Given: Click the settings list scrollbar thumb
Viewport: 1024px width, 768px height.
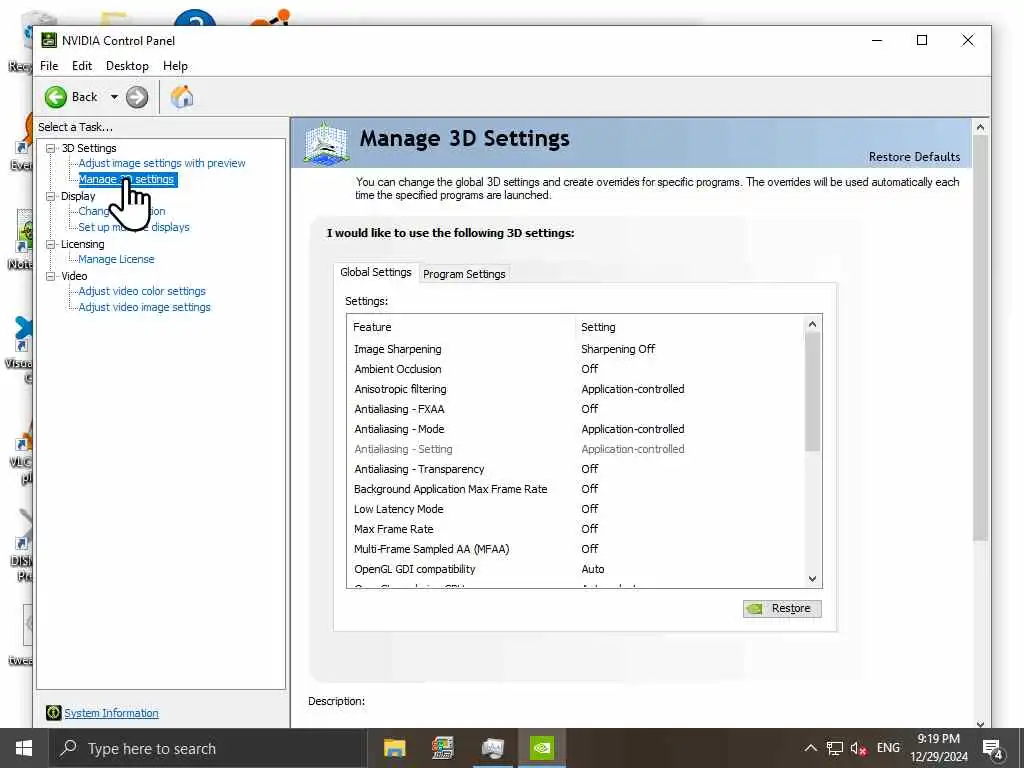Looking at the screenshot, I should tap(812, 392).
